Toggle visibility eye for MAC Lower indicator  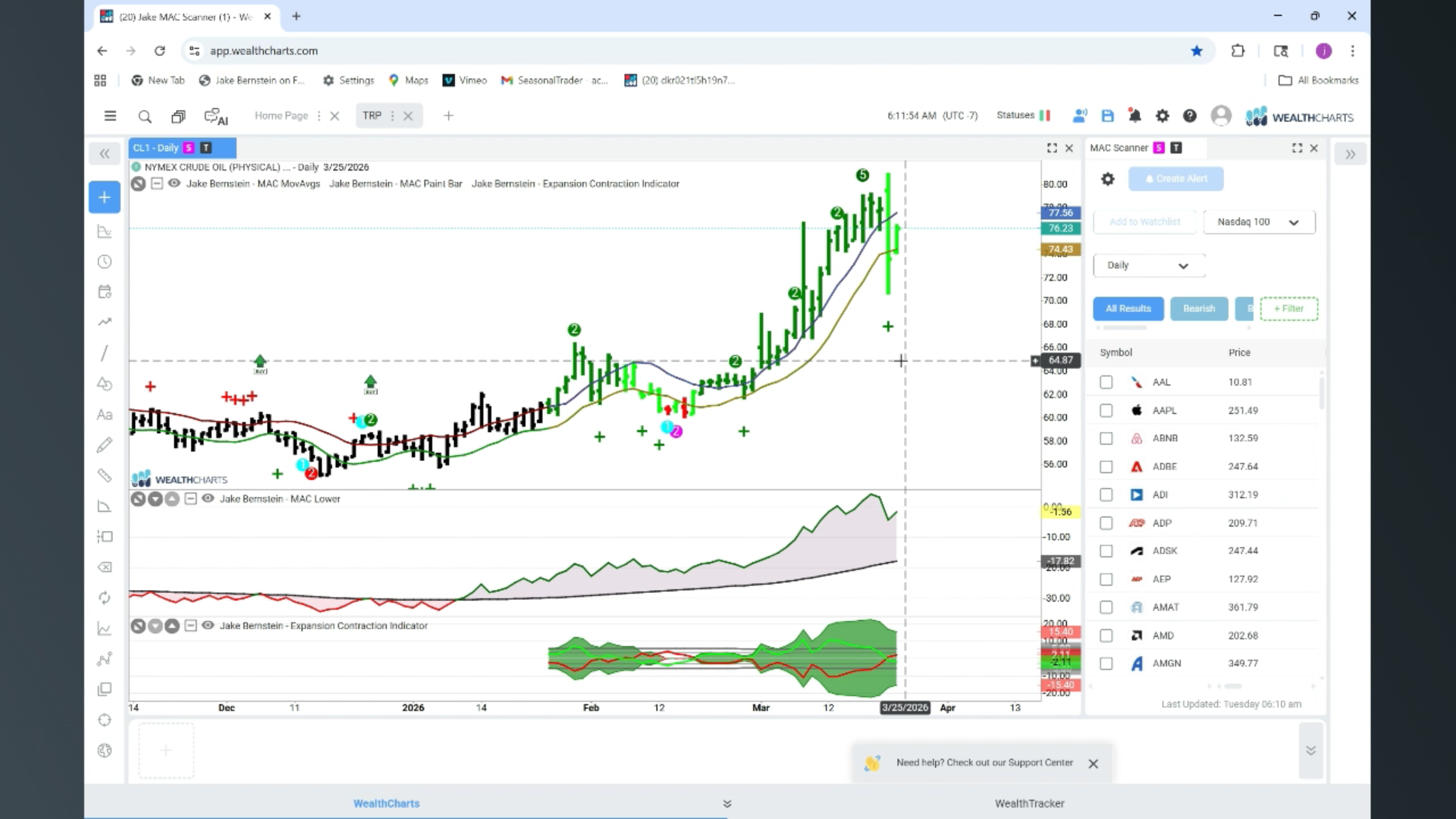tap(208, 498)
